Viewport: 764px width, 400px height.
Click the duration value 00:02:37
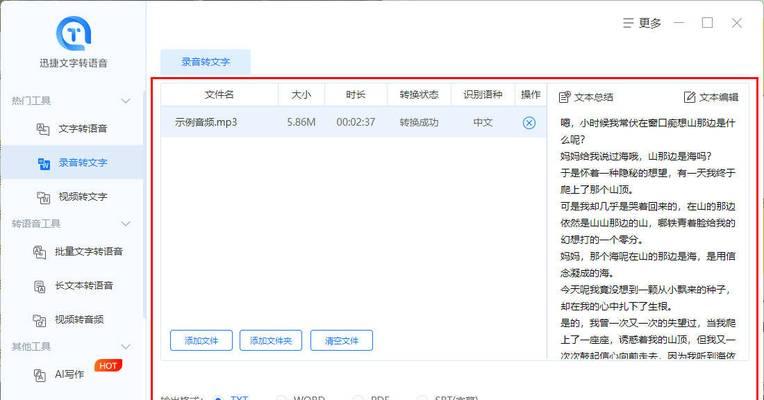point(356,122)
